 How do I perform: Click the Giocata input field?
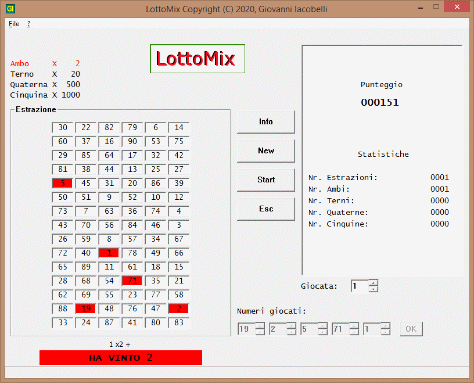click(360, 286)
